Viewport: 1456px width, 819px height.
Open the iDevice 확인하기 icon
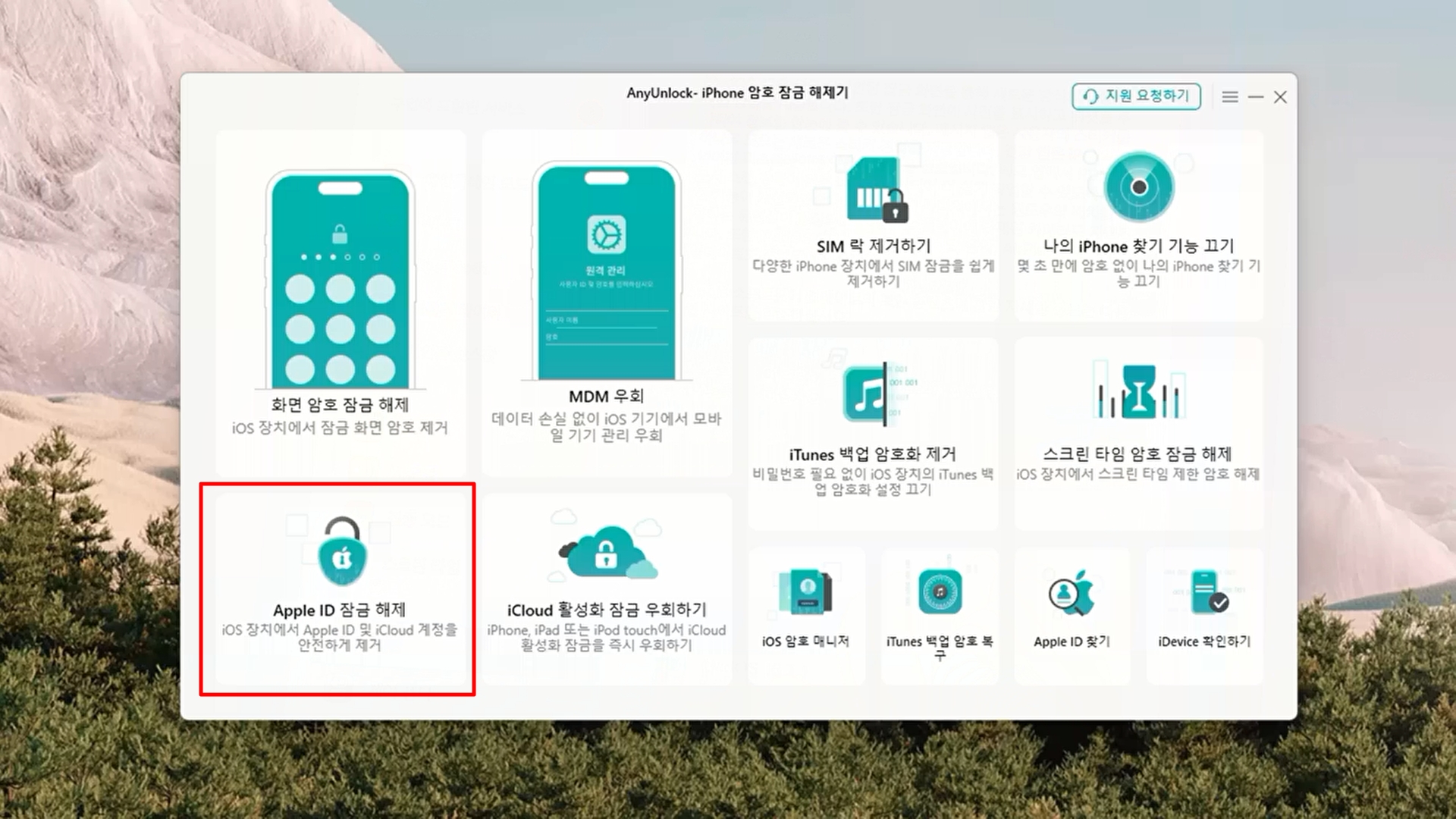(x=1205, y=593)
